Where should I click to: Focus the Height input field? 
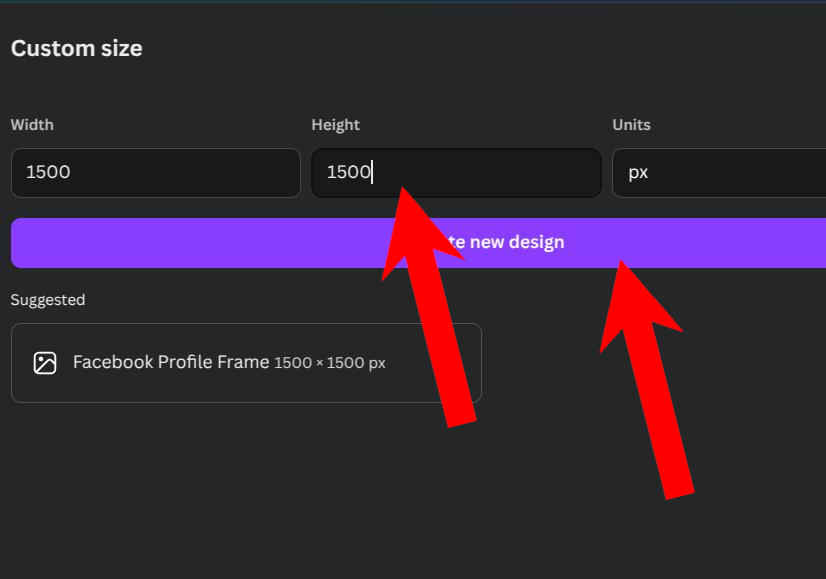[x=456, y=173]
